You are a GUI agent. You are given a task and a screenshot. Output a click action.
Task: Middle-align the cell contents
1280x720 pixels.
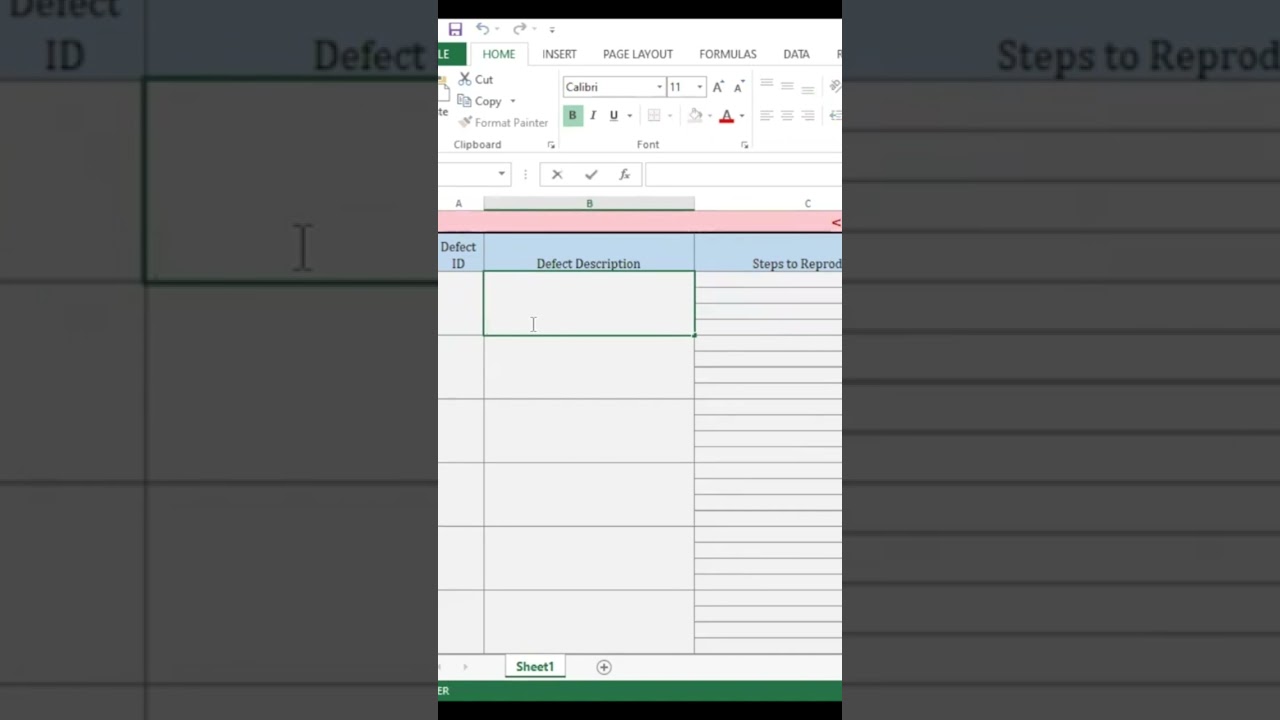tap(787, 87)
